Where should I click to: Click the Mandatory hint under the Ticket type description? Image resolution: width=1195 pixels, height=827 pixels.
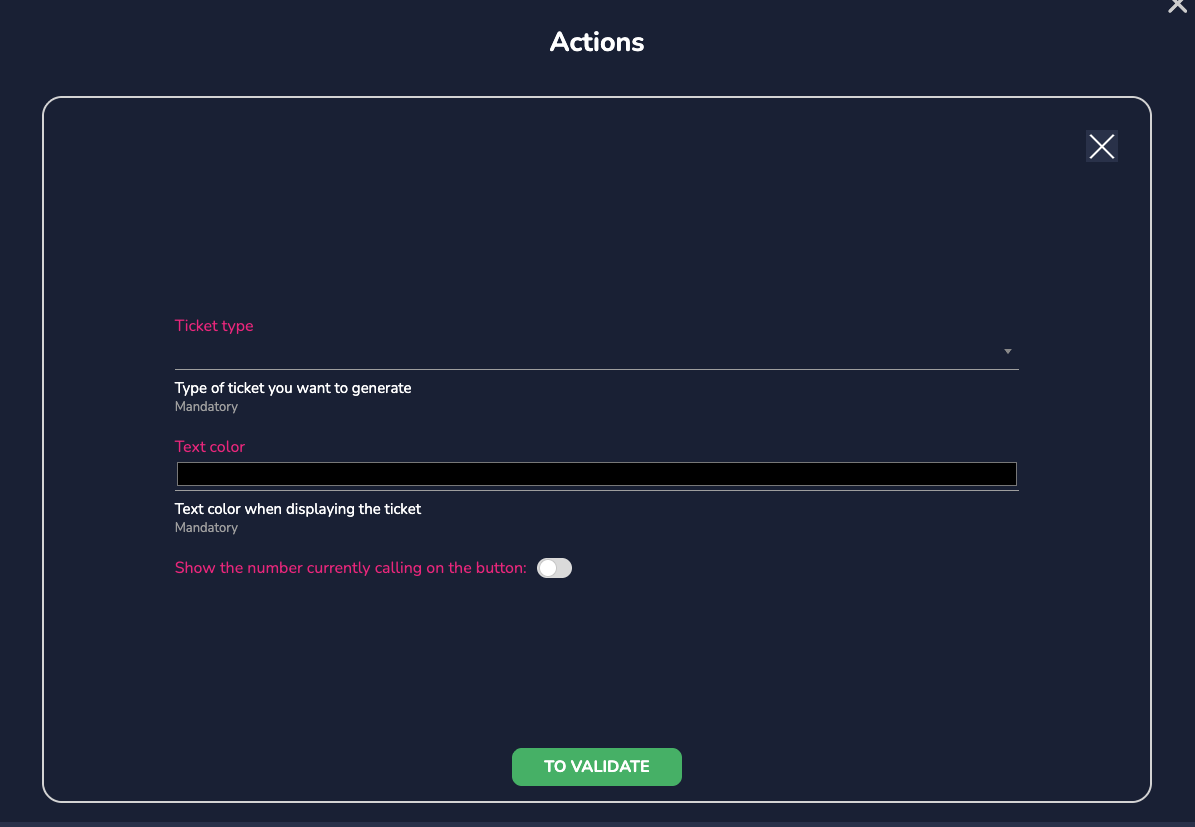(206, 407)
